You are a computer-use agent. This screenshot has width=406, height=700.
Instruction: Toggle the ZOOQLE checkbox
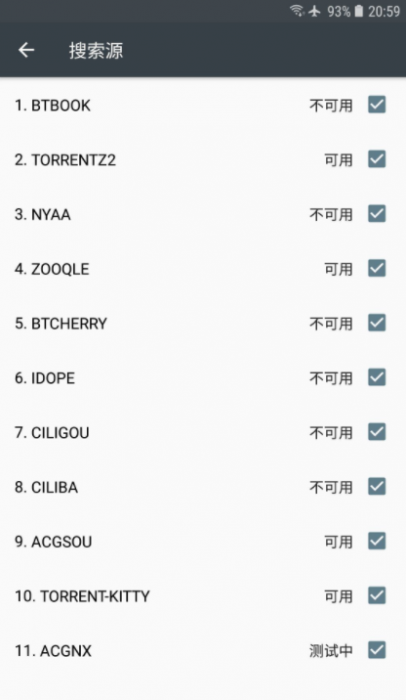[377, 268]
